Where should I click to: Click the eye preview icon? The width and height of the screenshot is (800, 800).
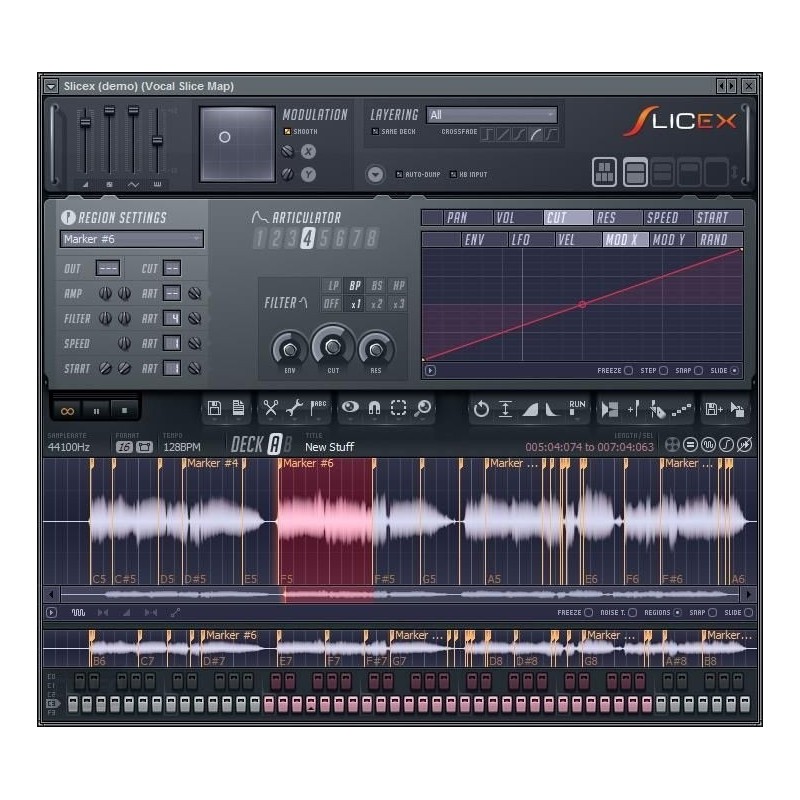coord(349,407)
